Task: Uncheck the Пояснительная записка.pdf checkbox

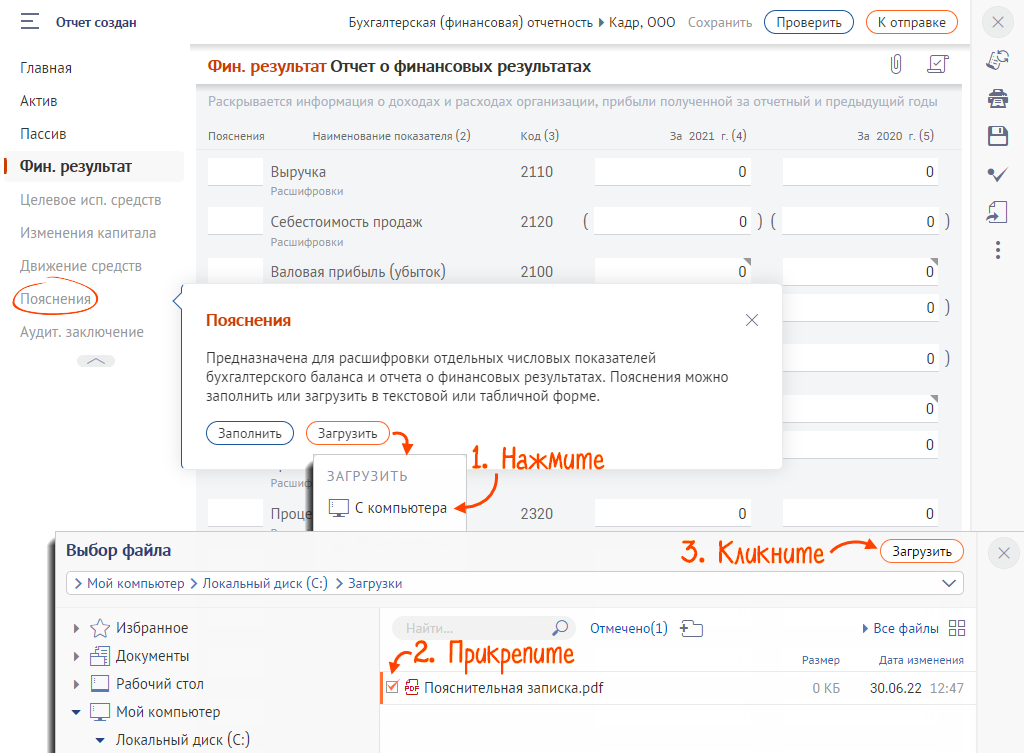Action: (x=392, y=687)
